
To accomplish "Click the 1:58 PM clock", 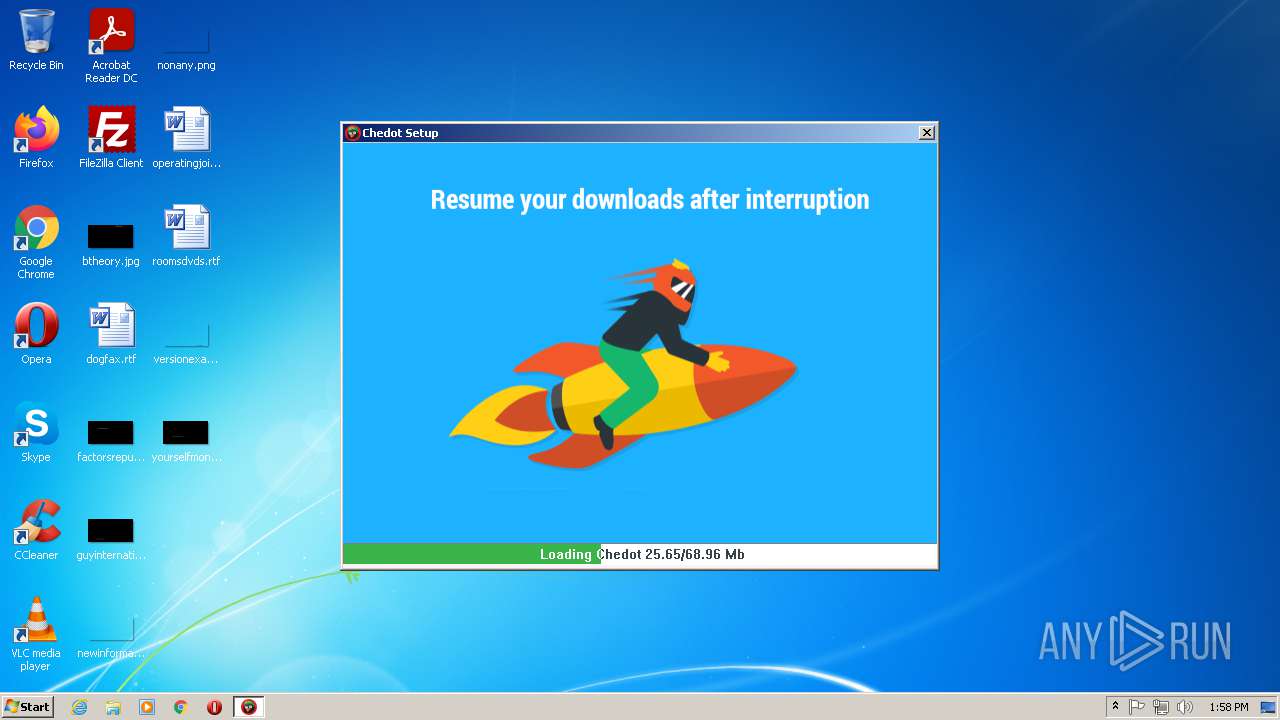I will tap(1228, 707).
